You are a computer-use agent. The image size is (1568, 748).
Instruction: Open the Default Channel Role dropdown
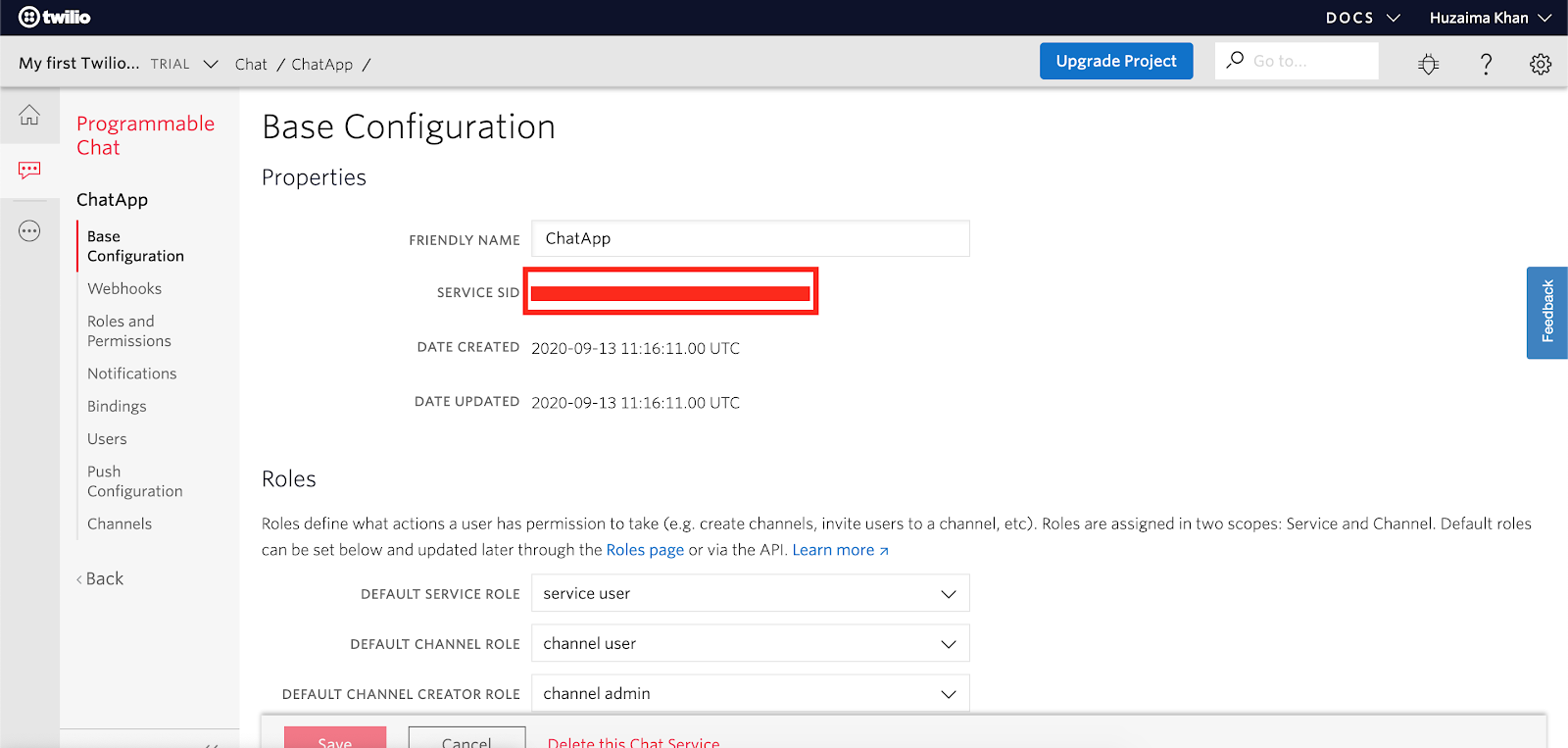pyautogui.click(x=751, y=643)
